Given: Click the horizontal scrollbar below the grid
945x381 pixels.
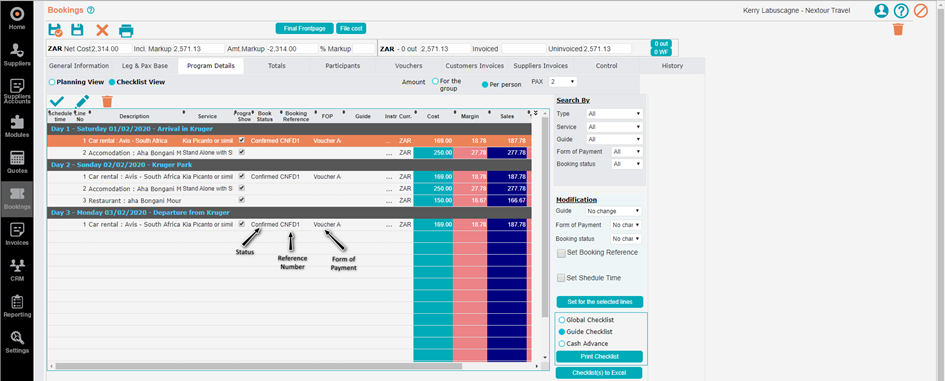Looking at the screenshot, I should (259, 365).
